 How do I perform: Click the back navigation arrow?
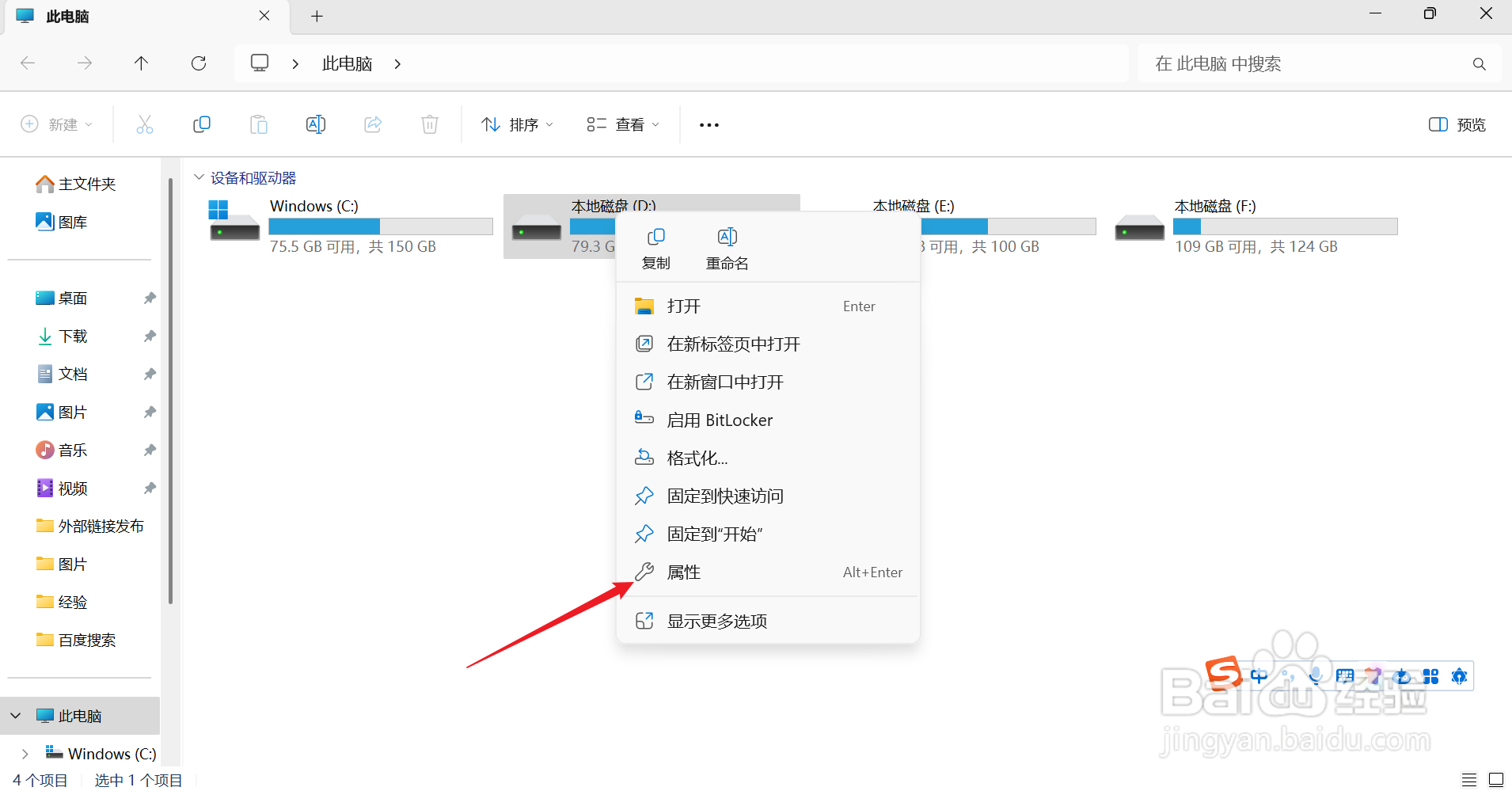[27, 63]
